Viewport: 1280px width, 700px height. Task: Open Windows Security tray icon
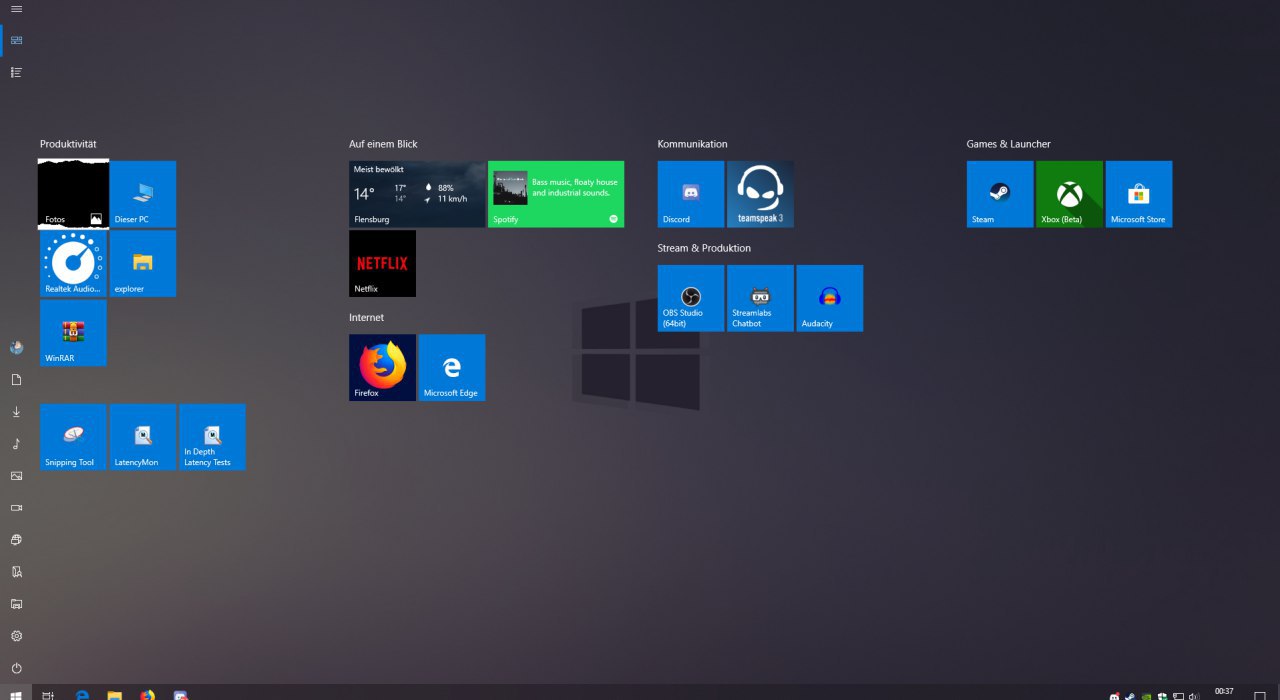pyautogui.click(x=1162, y=696)
